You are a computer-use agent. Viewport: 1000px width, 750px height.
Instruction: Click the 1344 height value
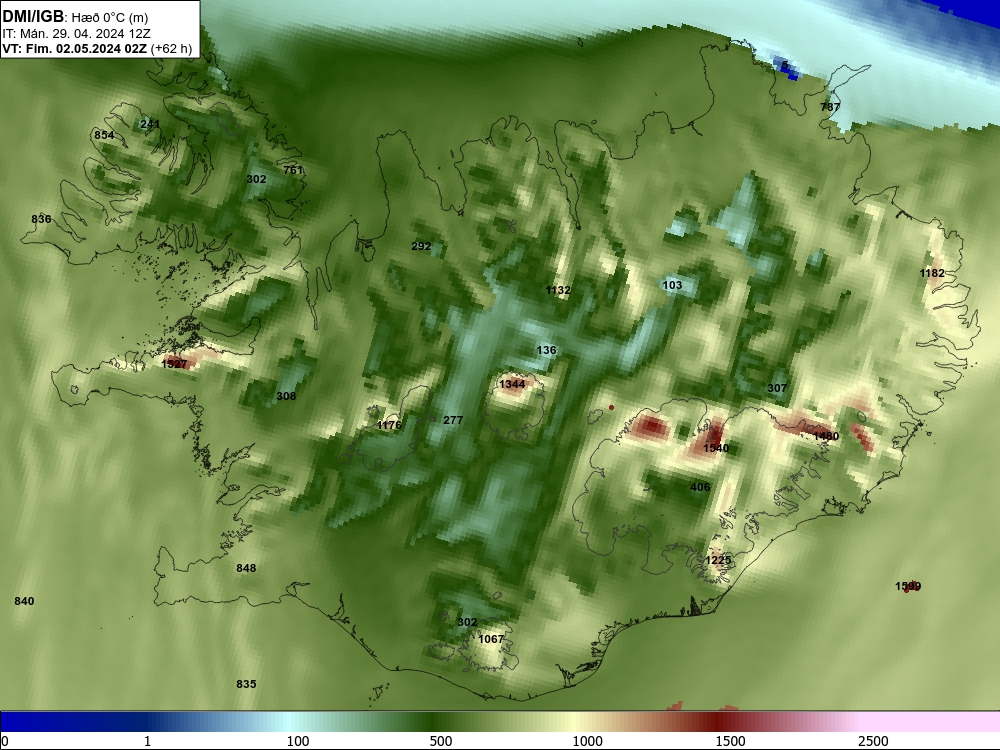512,383
